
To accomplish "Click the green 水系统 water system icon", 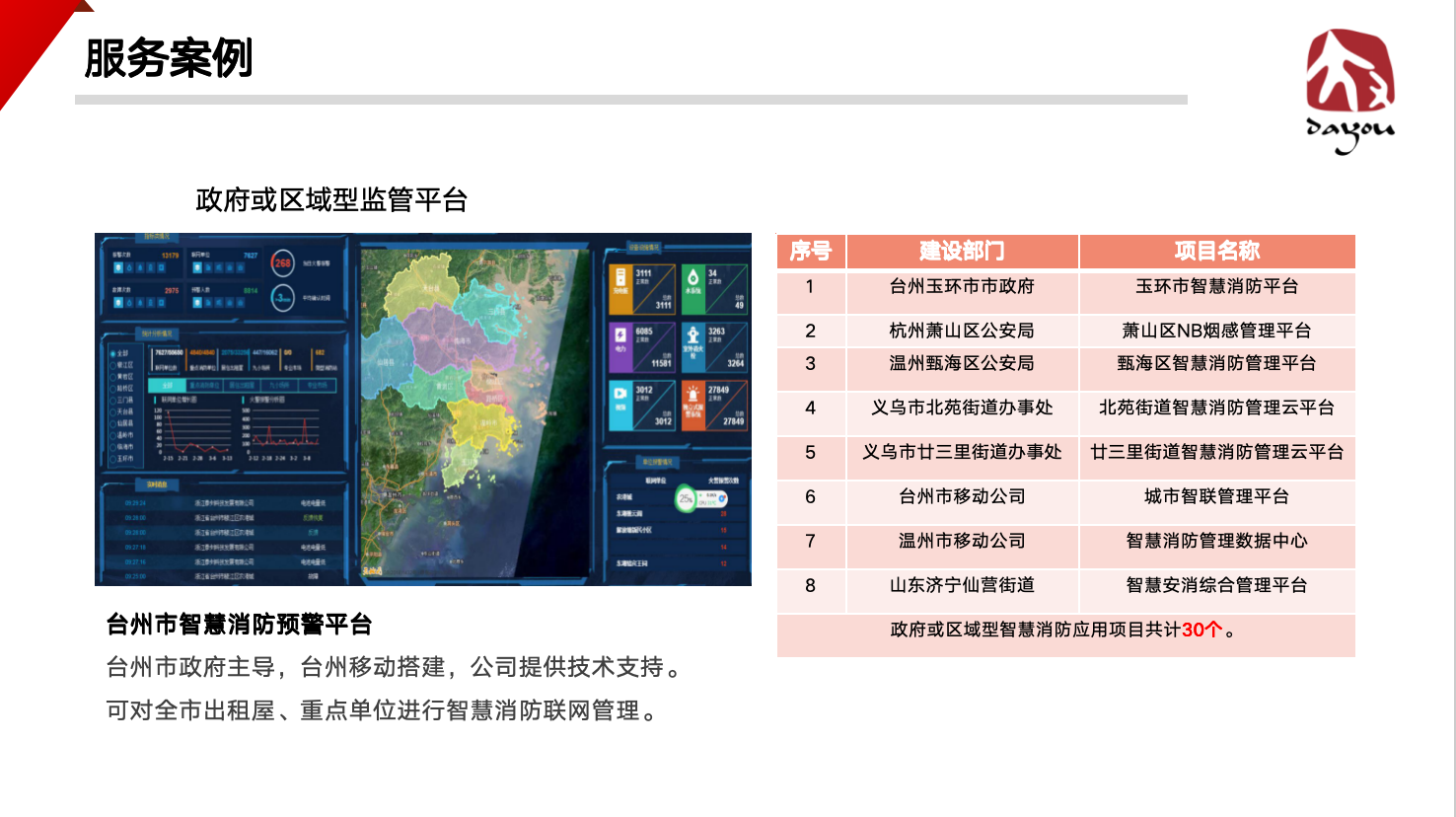I will [694, 276].
